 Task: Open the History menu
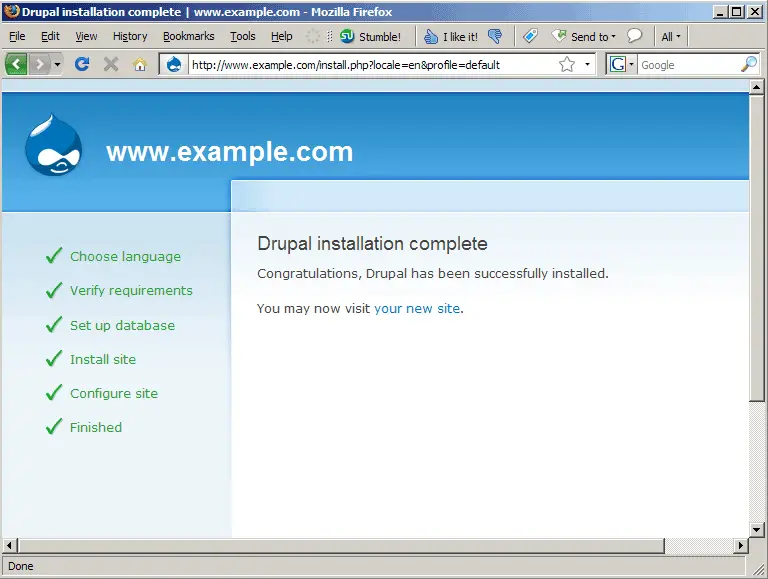click(130, 36)
